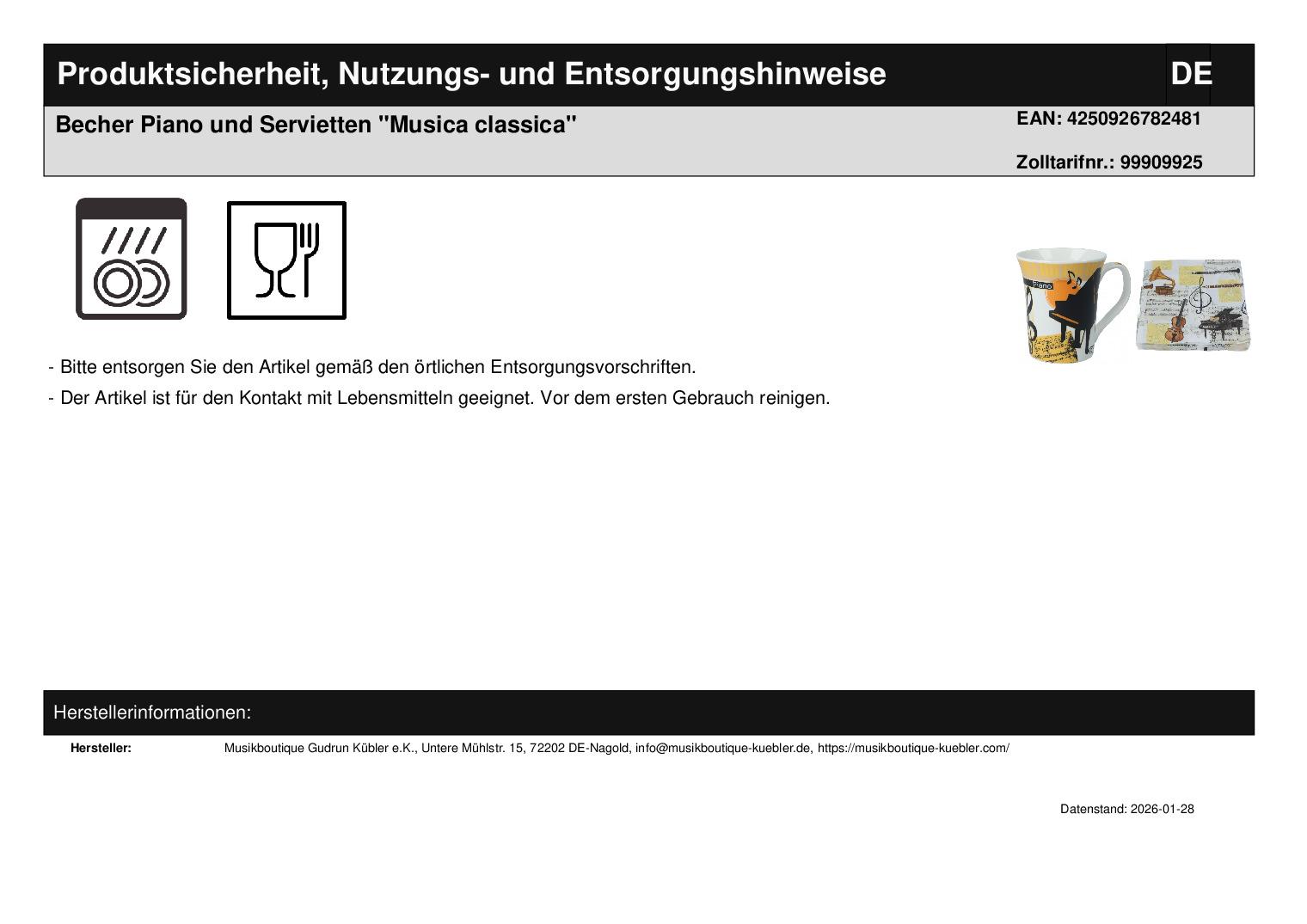This screenshot has height=924, width=1307.
Task: Click the plates in the dishwasher symbol
Action: coord(131,283)
